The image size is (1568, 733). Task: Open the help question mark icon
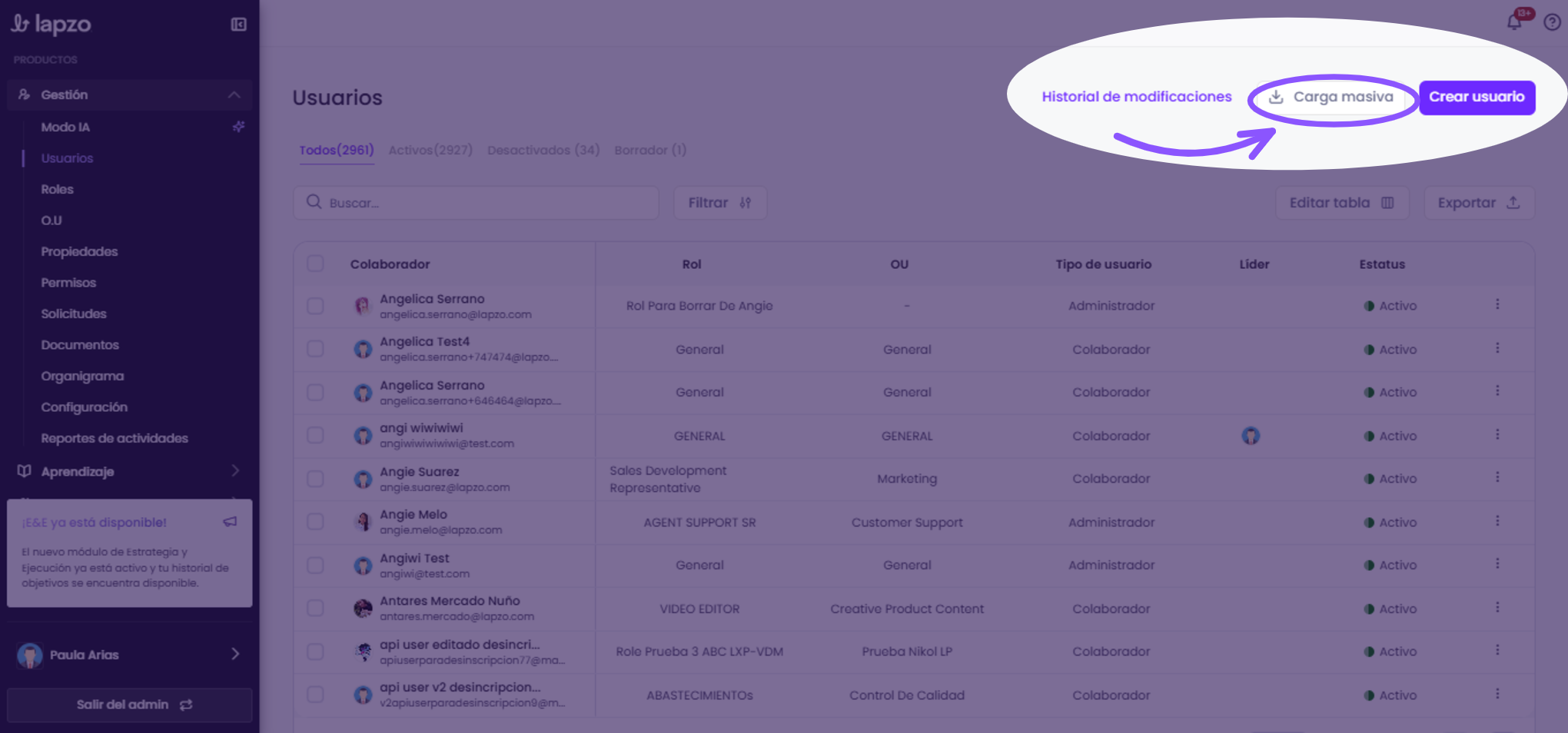click(x=1552, y=22)
